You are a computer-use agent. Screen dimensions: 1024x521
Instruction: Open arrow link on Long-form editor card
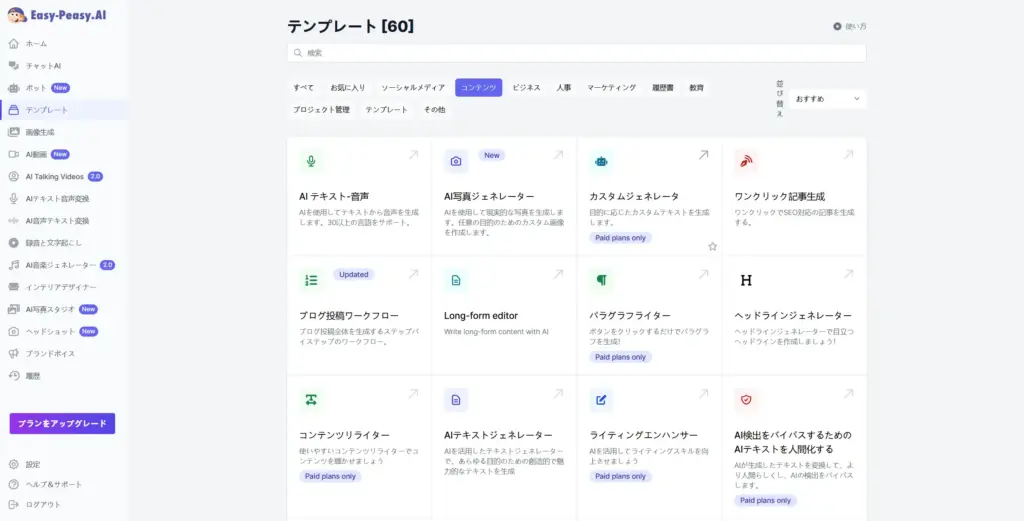(x=558, y=274)
